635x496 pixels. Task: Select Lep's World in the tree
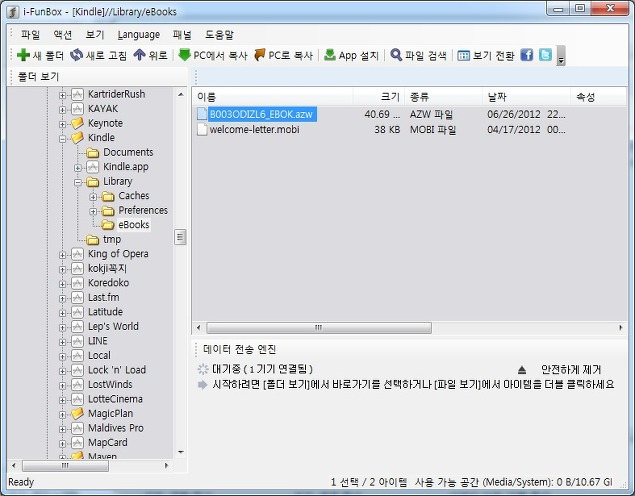click(x=113, y=326)
